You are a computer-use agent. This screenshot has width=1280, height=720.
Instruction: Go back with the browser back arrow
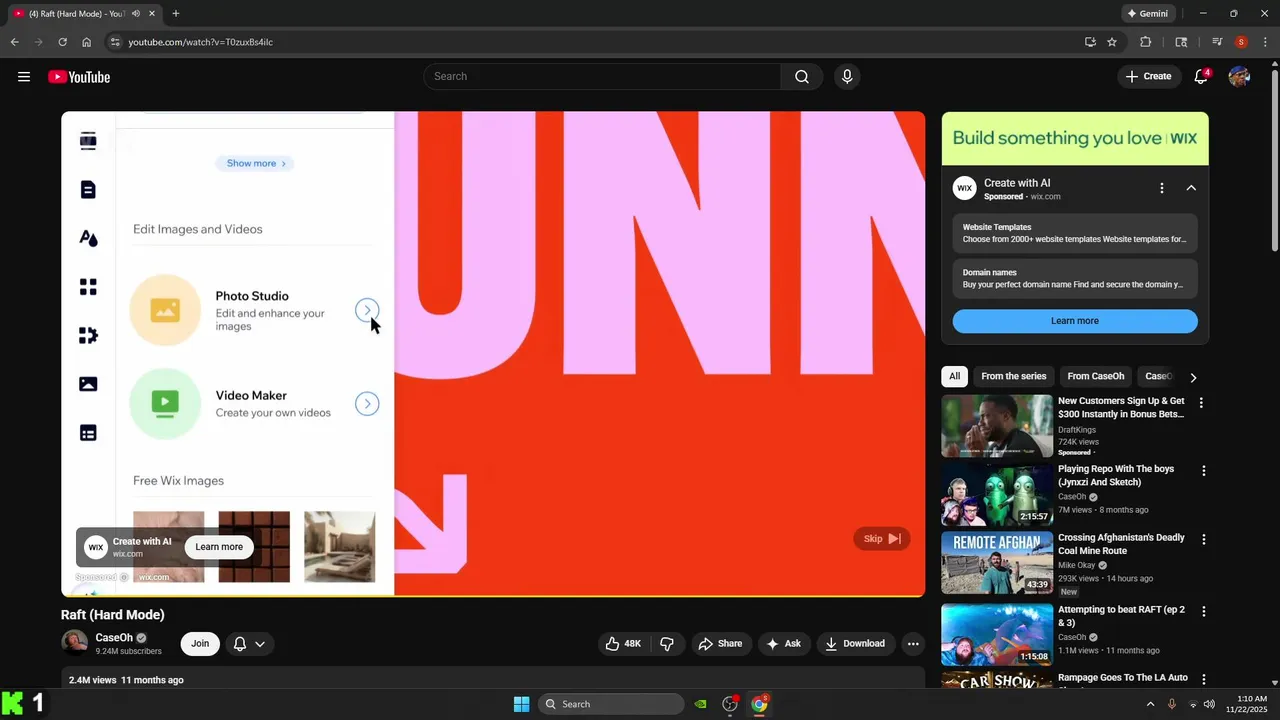15,42
